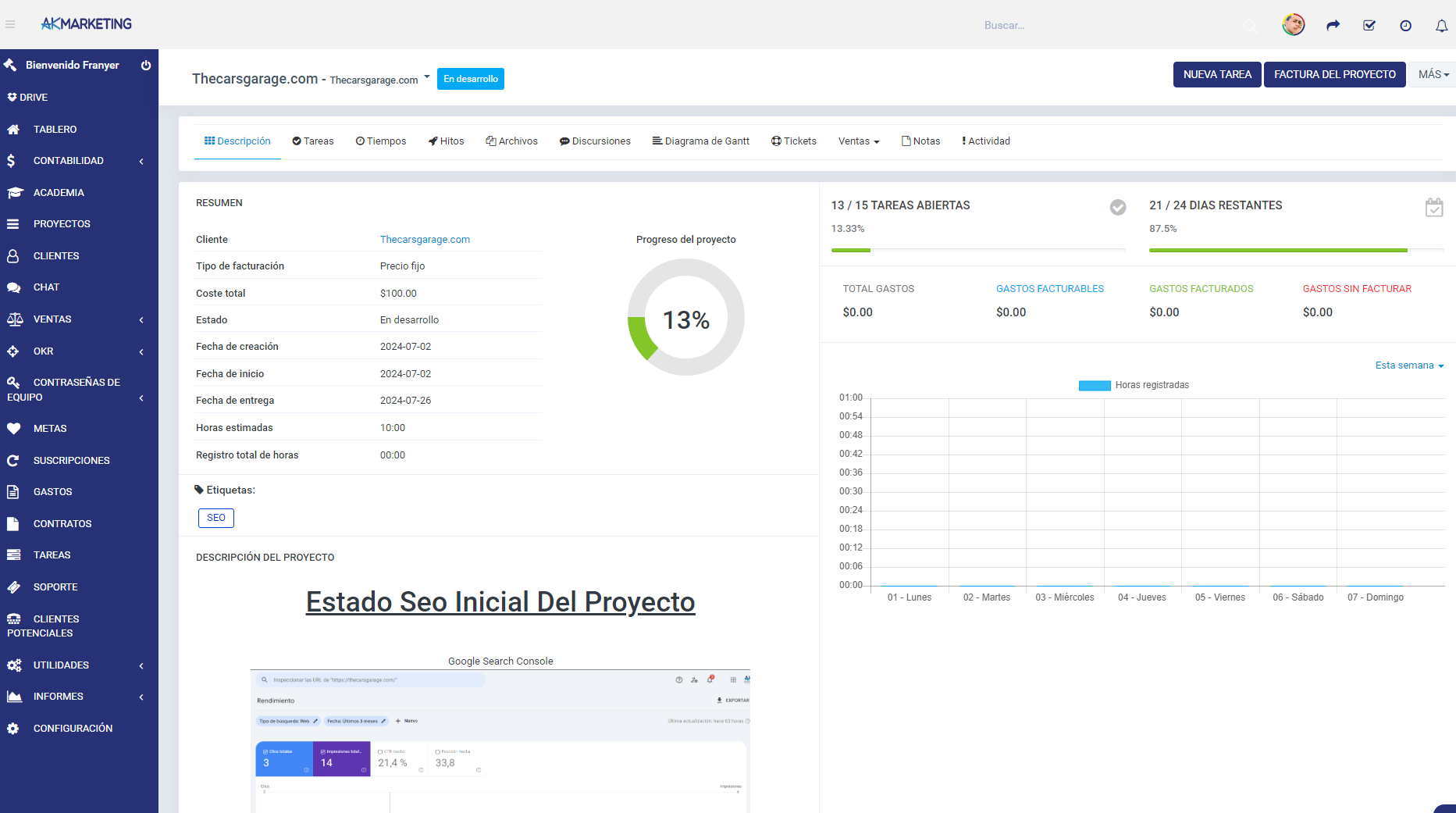Click the CONFIGURACIÓN gear icon

[x=12, y=729]
